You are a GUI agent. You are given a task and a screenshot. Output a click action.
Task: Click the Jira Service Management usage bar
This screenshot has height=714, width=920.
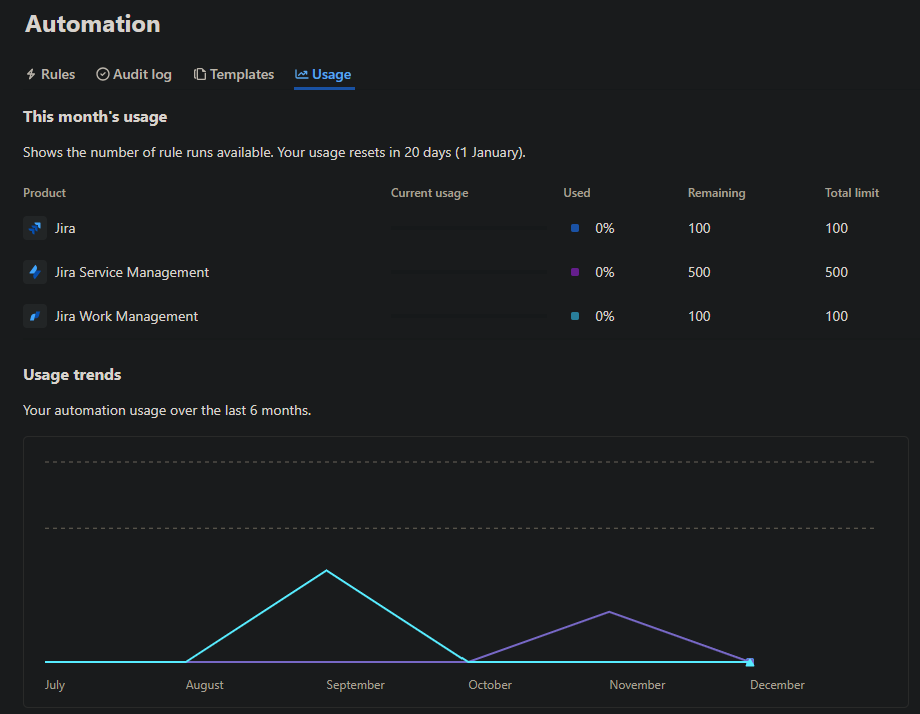click(469, 272)
